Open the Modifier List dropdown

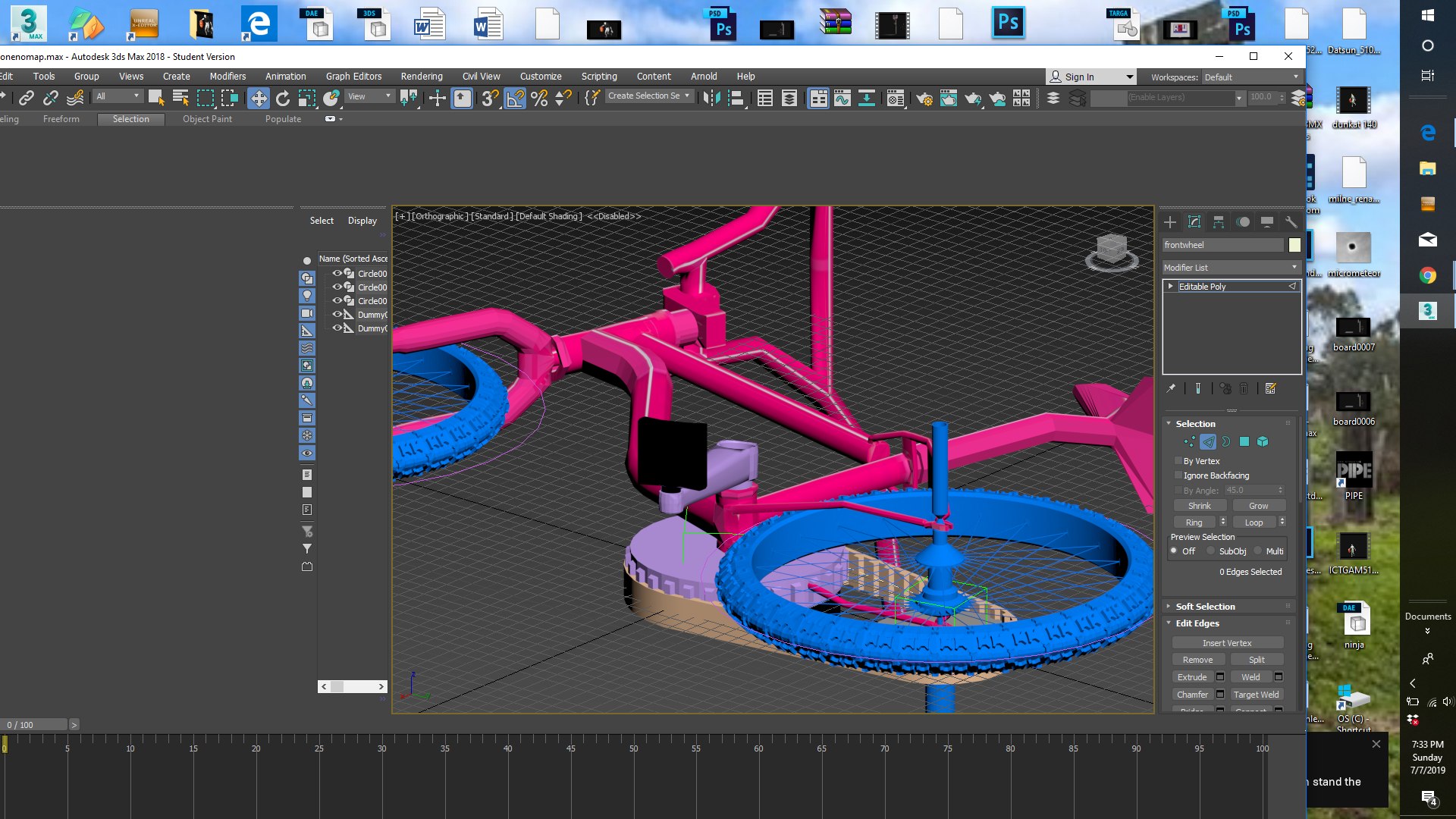coord(1231,268)
